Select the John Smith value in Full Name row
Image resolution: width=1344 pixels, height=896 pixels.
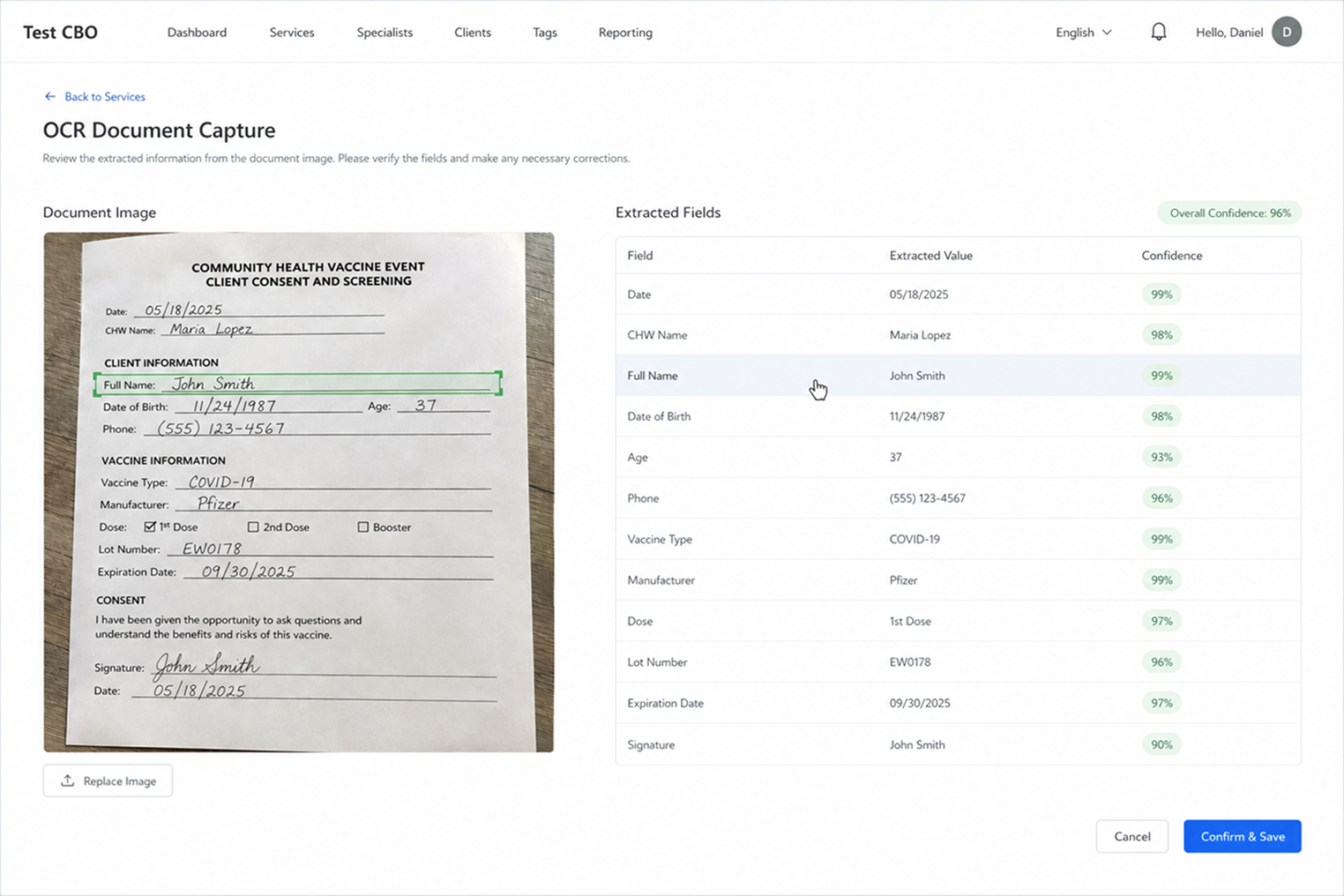coord(917,376)
